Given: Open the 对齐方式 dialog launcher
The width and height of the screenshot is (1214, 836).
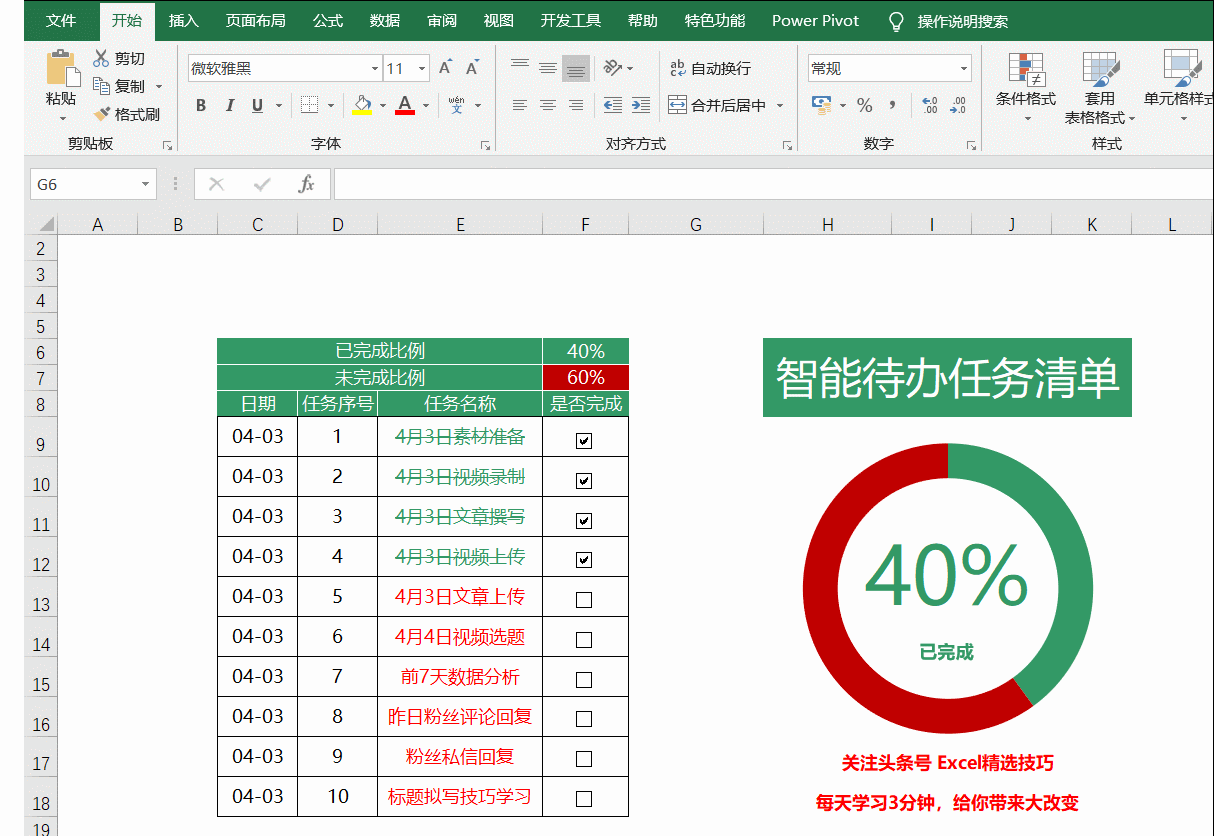Looking at the screenshot, I should [787, 146].
